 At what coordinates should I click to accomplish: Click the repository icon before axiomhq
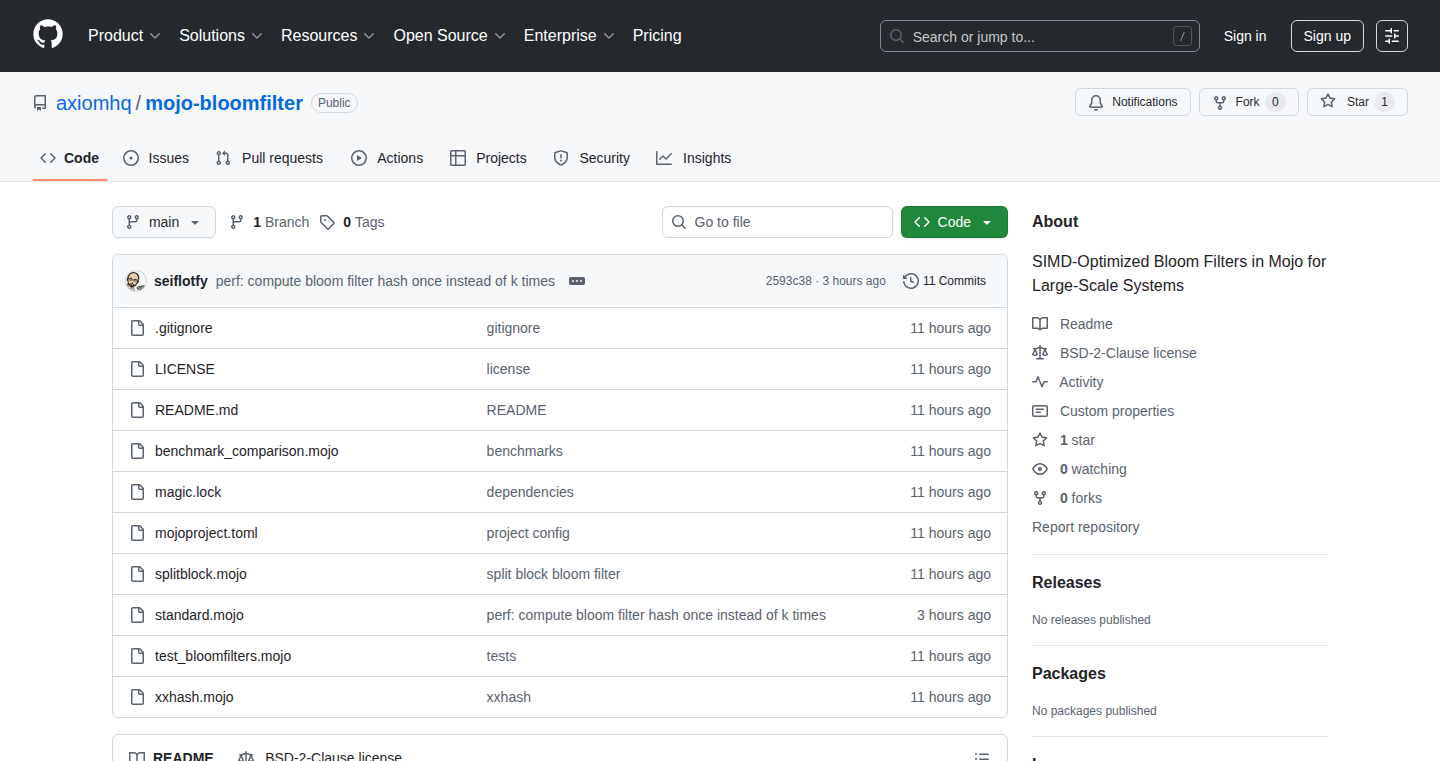[x=40, y=103]
